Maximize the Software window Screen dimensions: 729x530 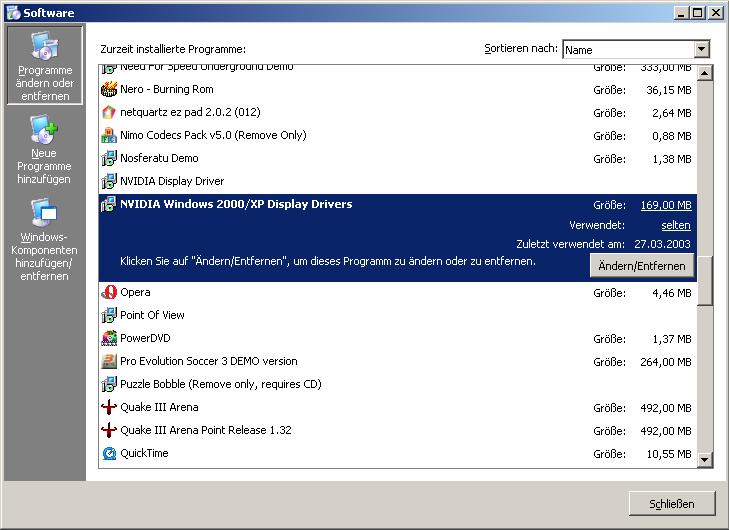(698, 13)
